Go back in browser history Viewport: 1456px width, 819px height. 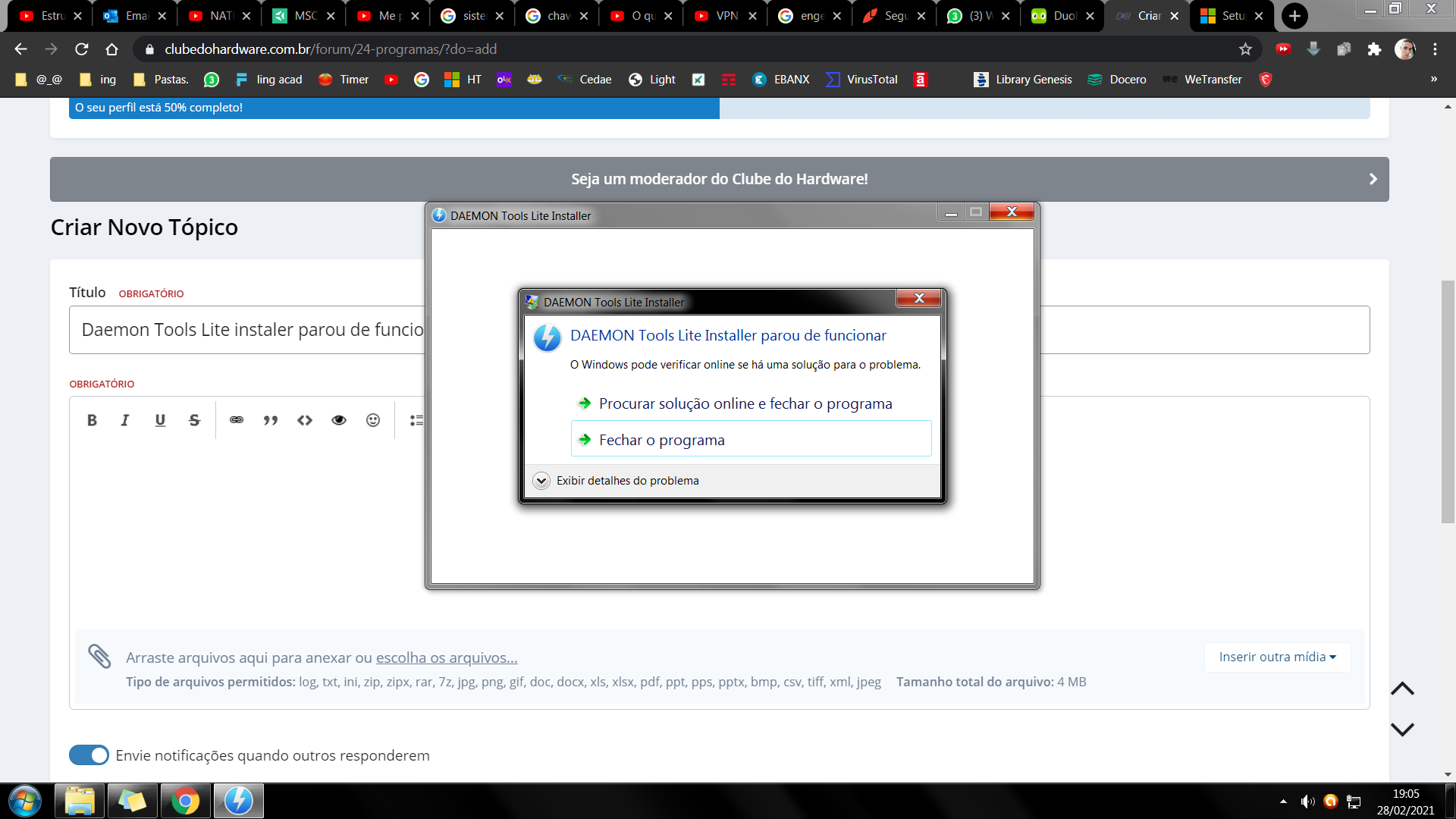20,49
